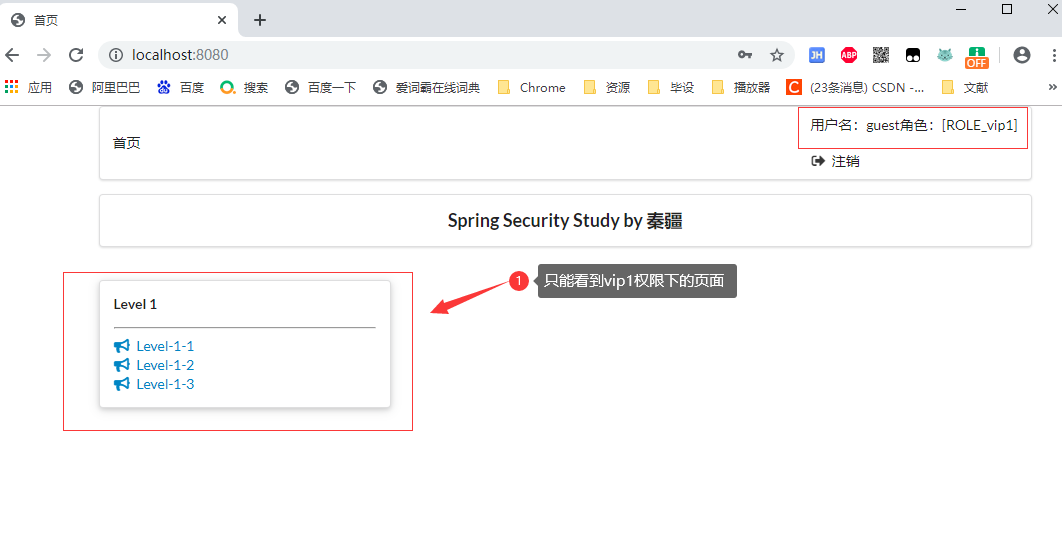Open the green OFF extension icon
The image size is (1062, 553).
977,57
